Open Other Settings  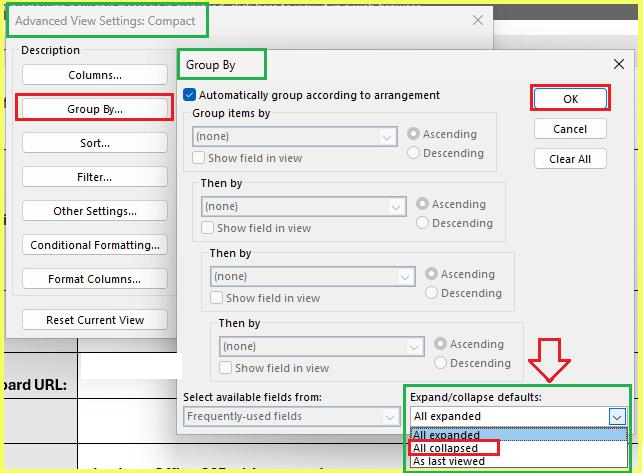coord(95,211)
